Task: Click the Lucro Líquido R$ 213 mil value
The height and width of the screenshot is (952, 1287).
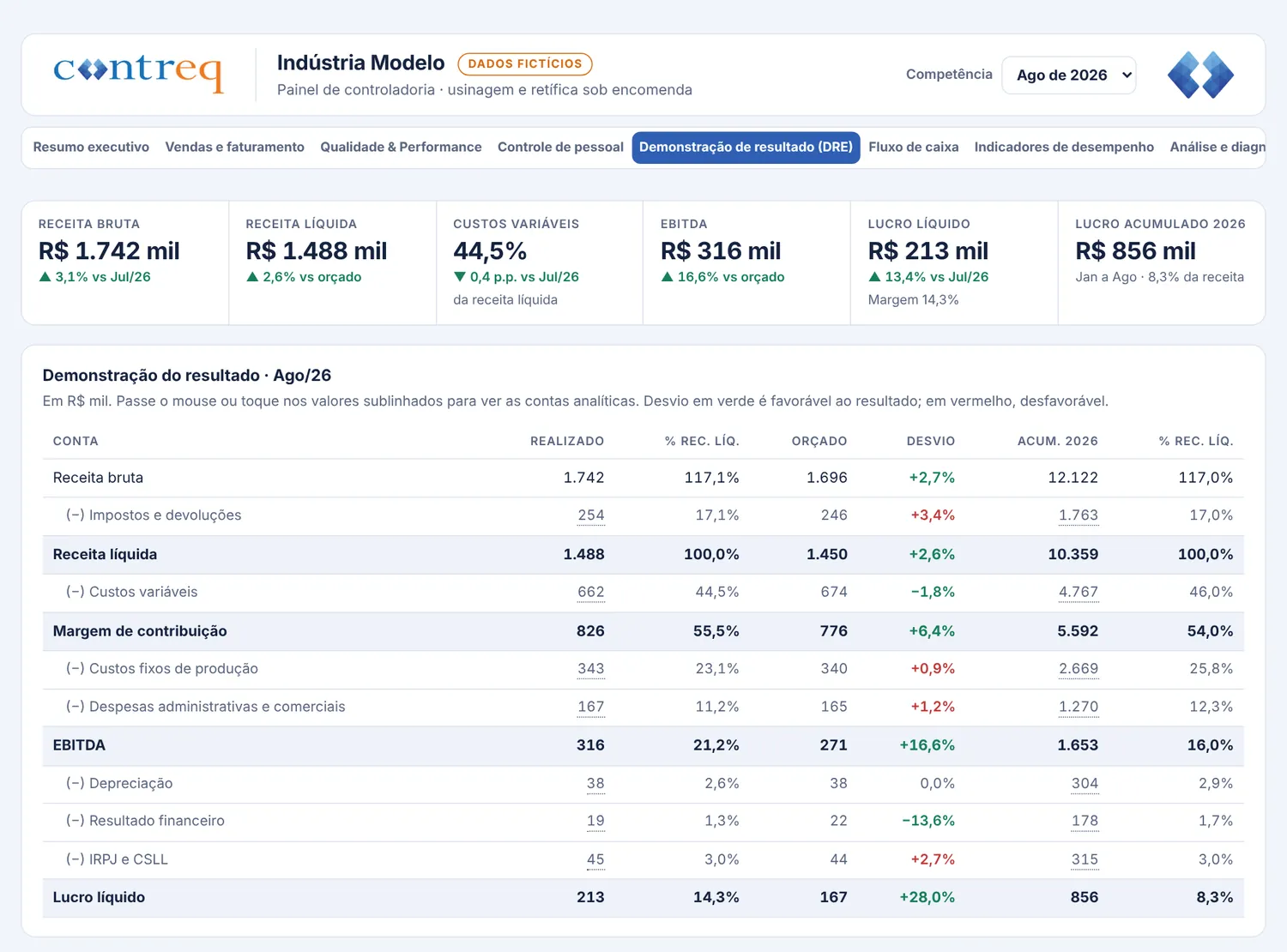Action: pos(927,250)
